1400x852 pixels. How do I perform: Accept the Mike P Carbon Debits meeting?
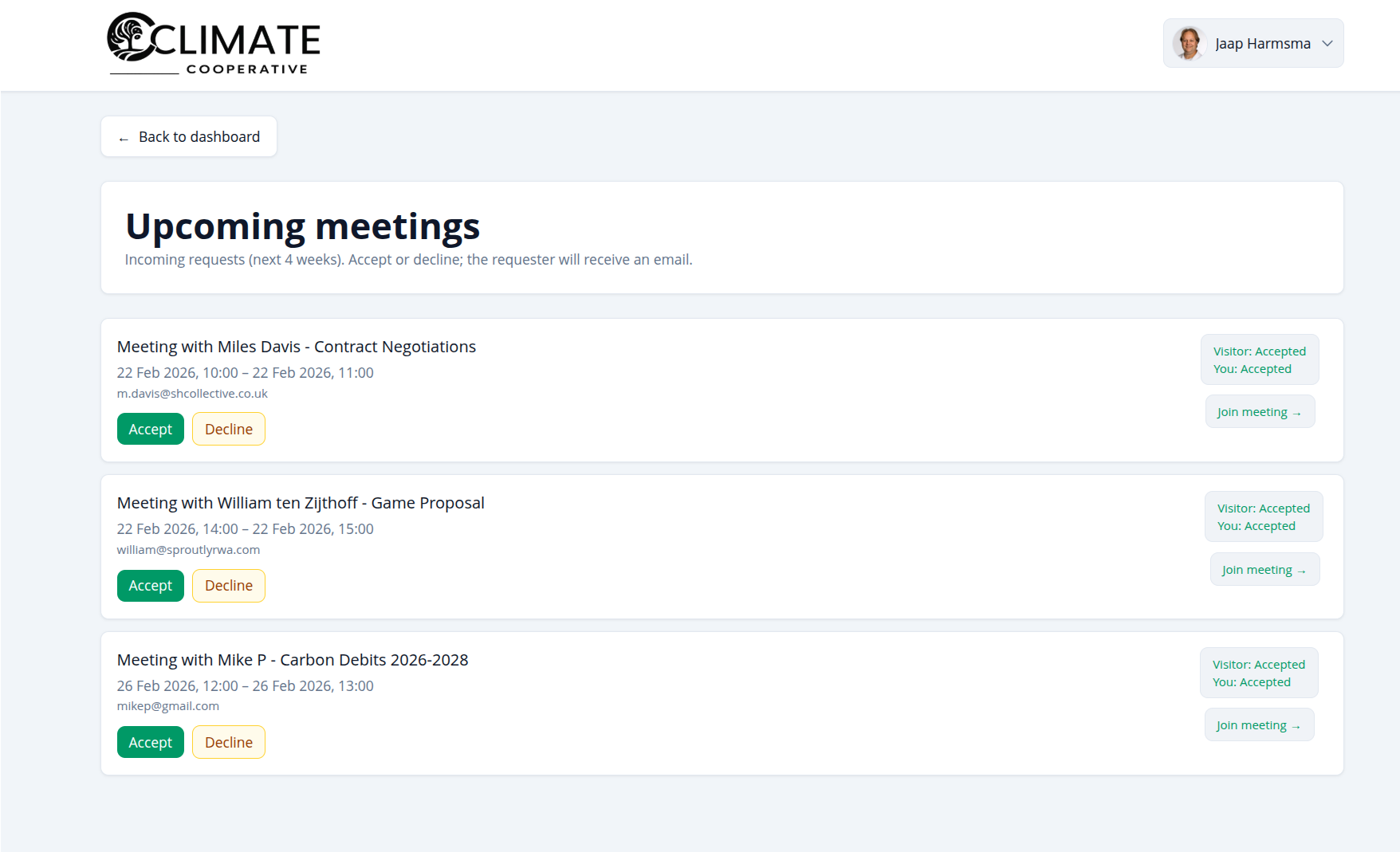pos(150,742)
